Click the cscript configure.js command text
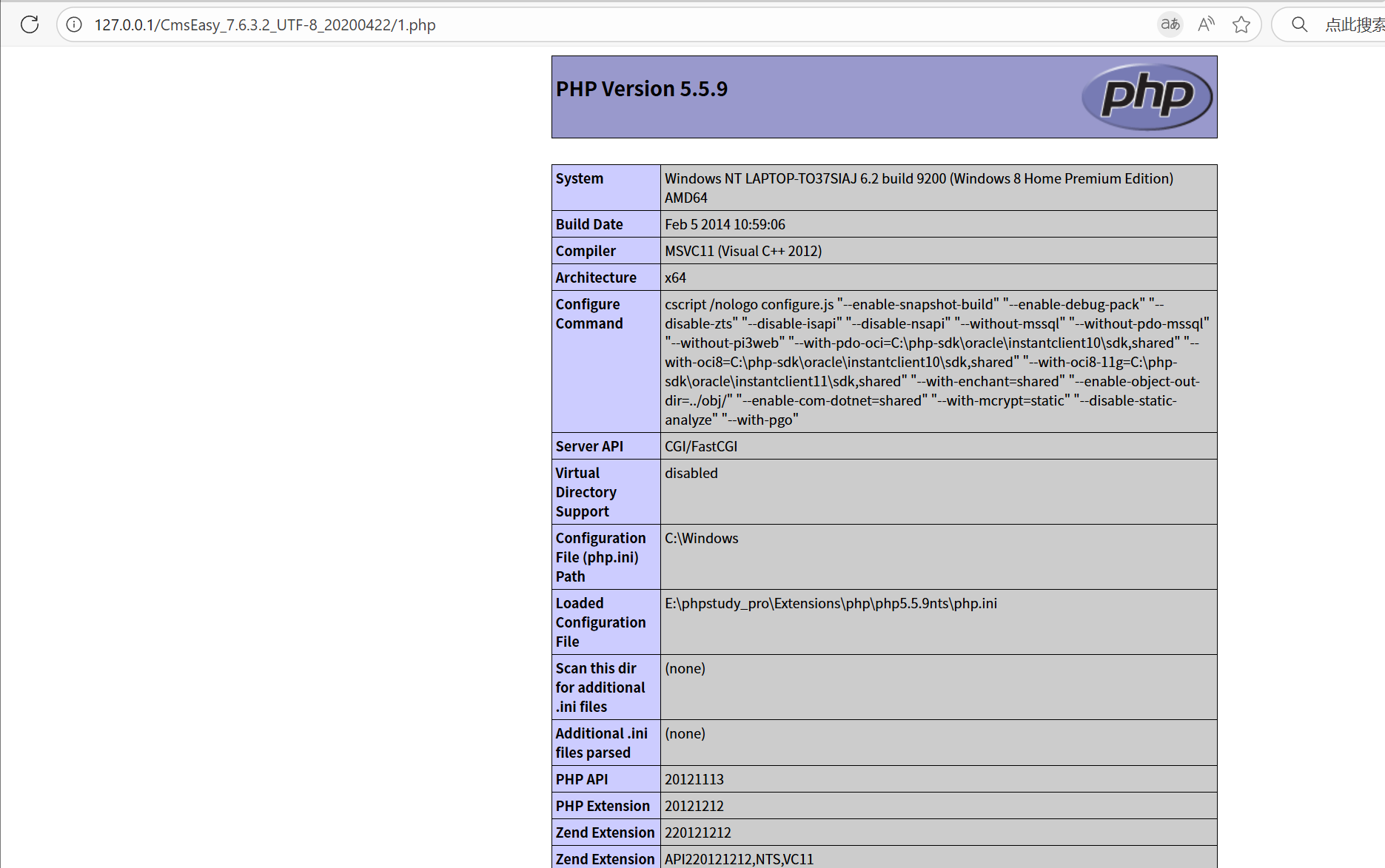Screen dimensions: 1385x868 (x=937, y=362)
